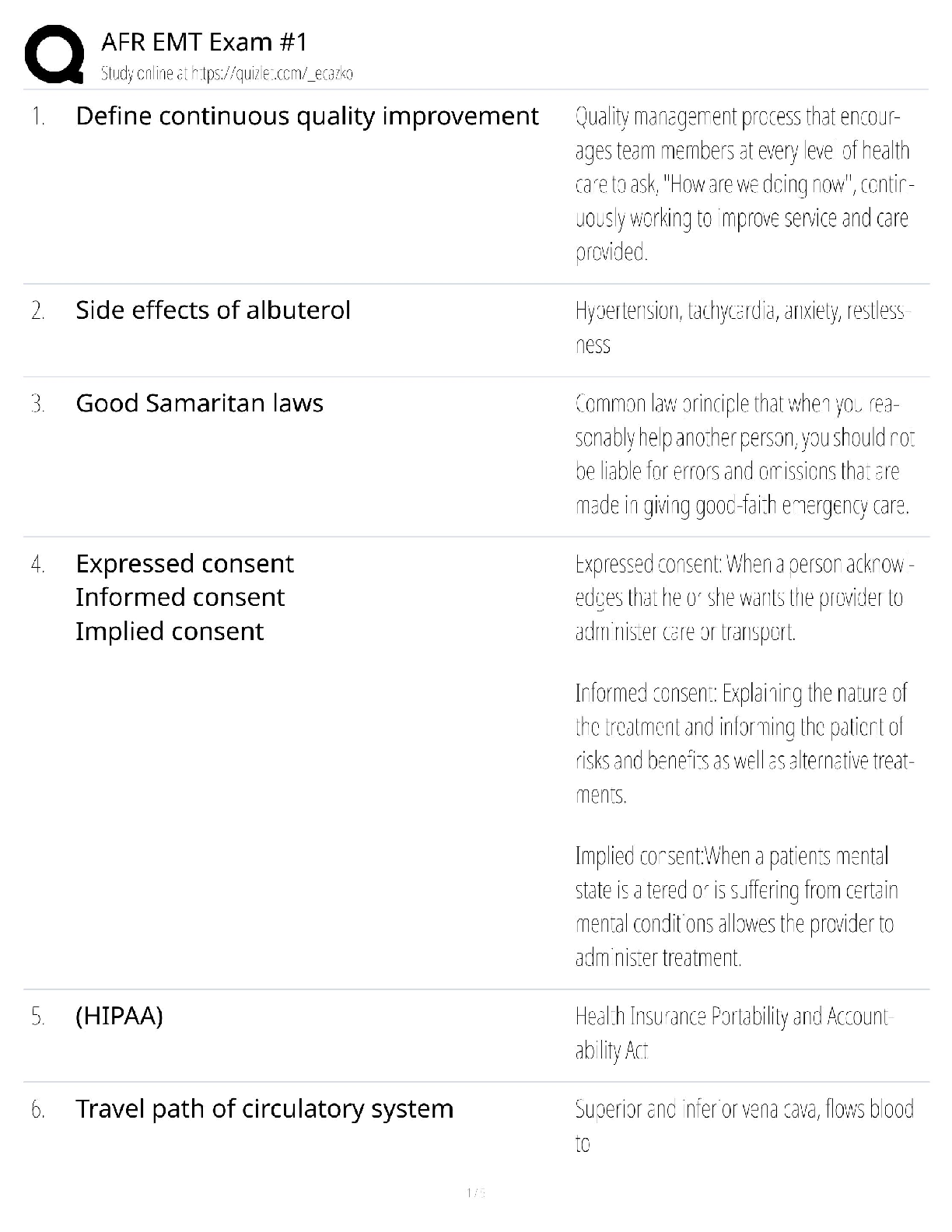Click the 'Informed consent' term line
The height and width of the screenshot is (1232, 952).
tap(180, 597)
